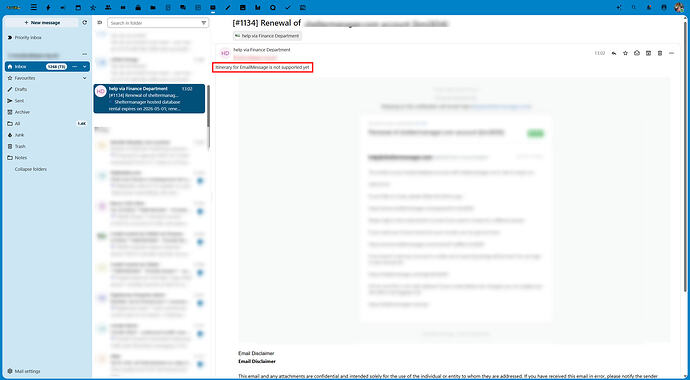This screenshot has width=690, height=380.
Task: Open the user avatar menu
Action: point(679,7)
